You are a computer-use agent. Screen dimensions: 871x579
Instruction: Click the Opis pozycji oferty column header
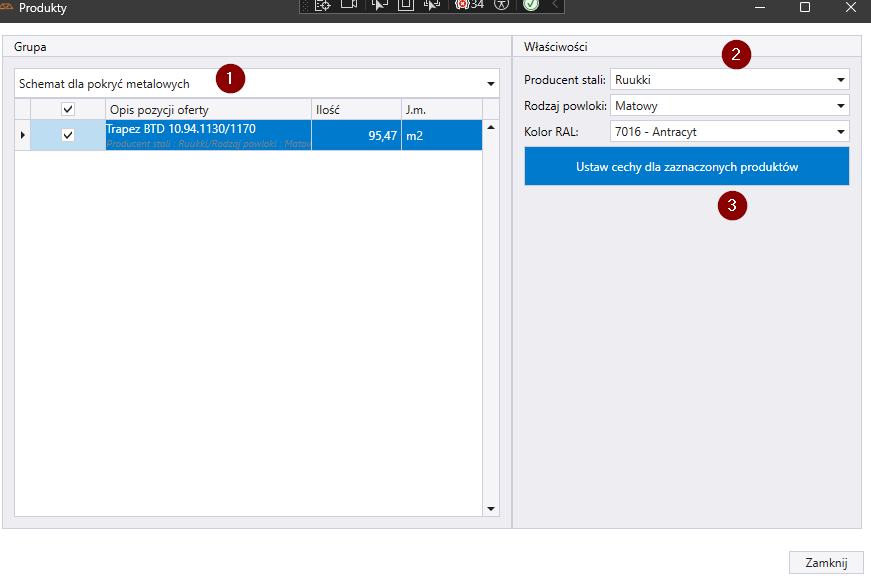coord(208,109)
